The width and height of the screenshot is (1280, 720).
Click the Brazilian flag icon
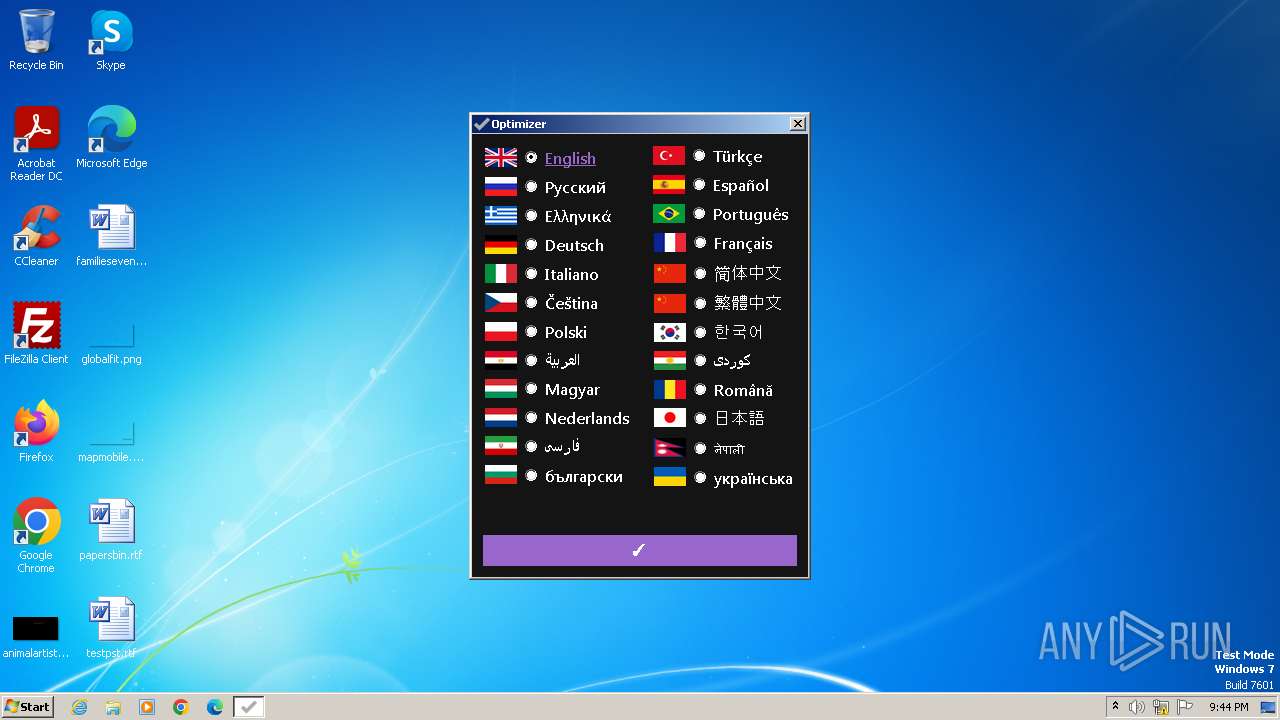(670, 214)
